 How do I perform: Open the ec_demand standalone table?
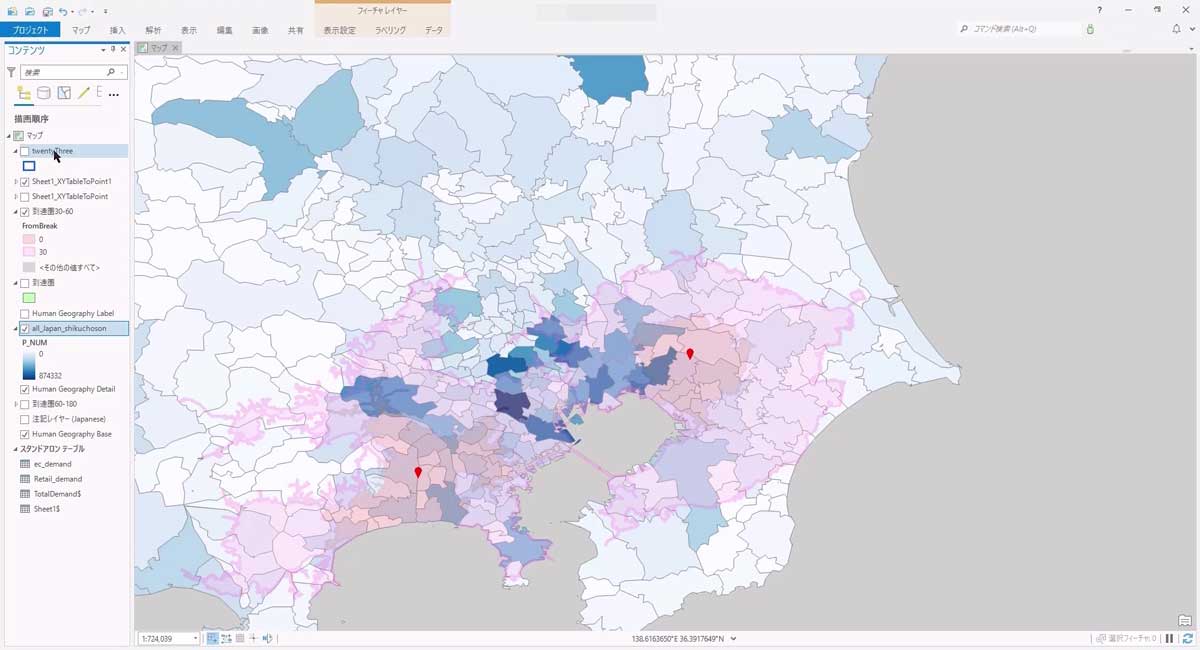[52, 464]
